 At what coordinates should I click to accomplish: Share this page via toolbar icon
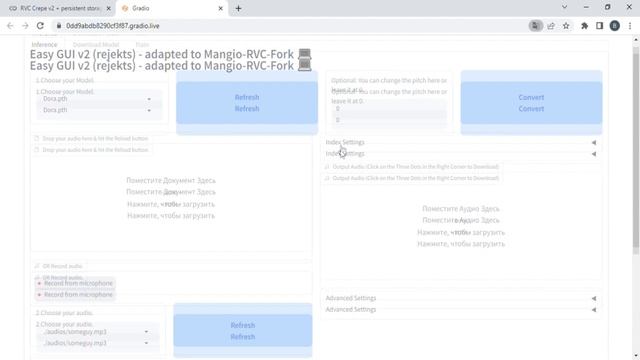pyautogui.click(x=551, y=26)
